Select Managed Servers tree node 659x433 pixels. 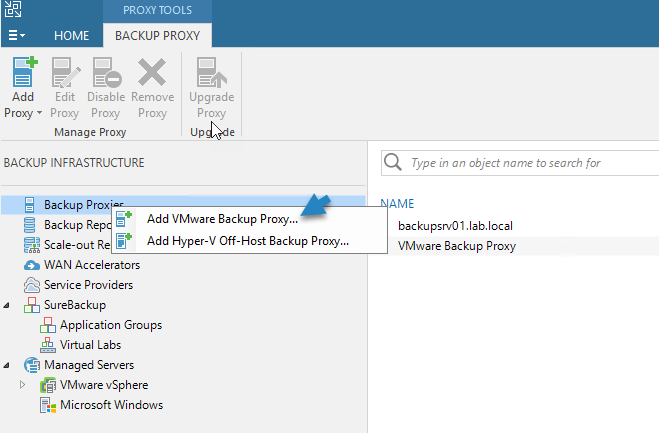89,365
